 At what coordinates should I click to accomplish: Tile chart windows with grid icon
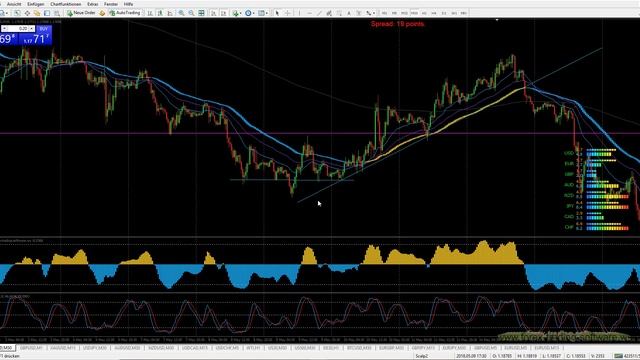201,13
